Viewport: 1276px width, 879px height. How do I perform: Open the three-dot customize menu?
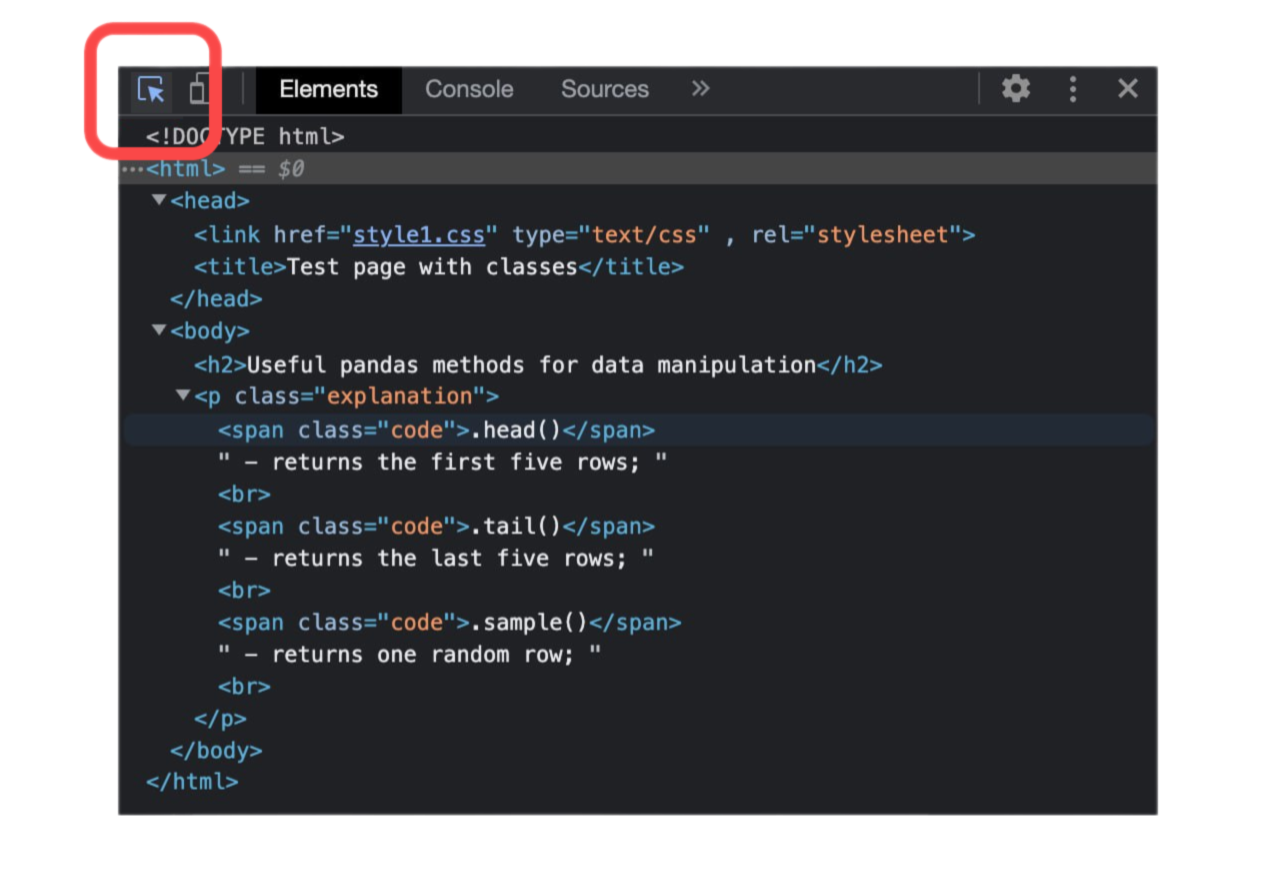point(1072,89)
